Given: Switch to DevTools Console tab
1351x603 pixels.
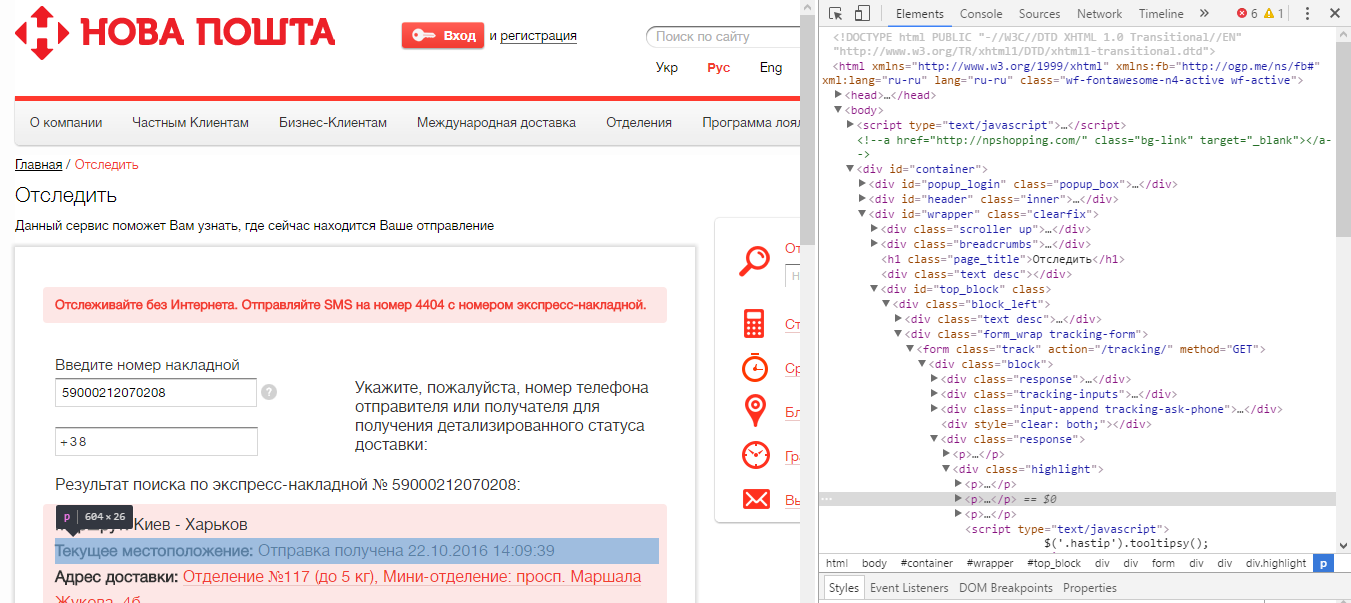Looking at the screenshot, I should coord(981,14).
